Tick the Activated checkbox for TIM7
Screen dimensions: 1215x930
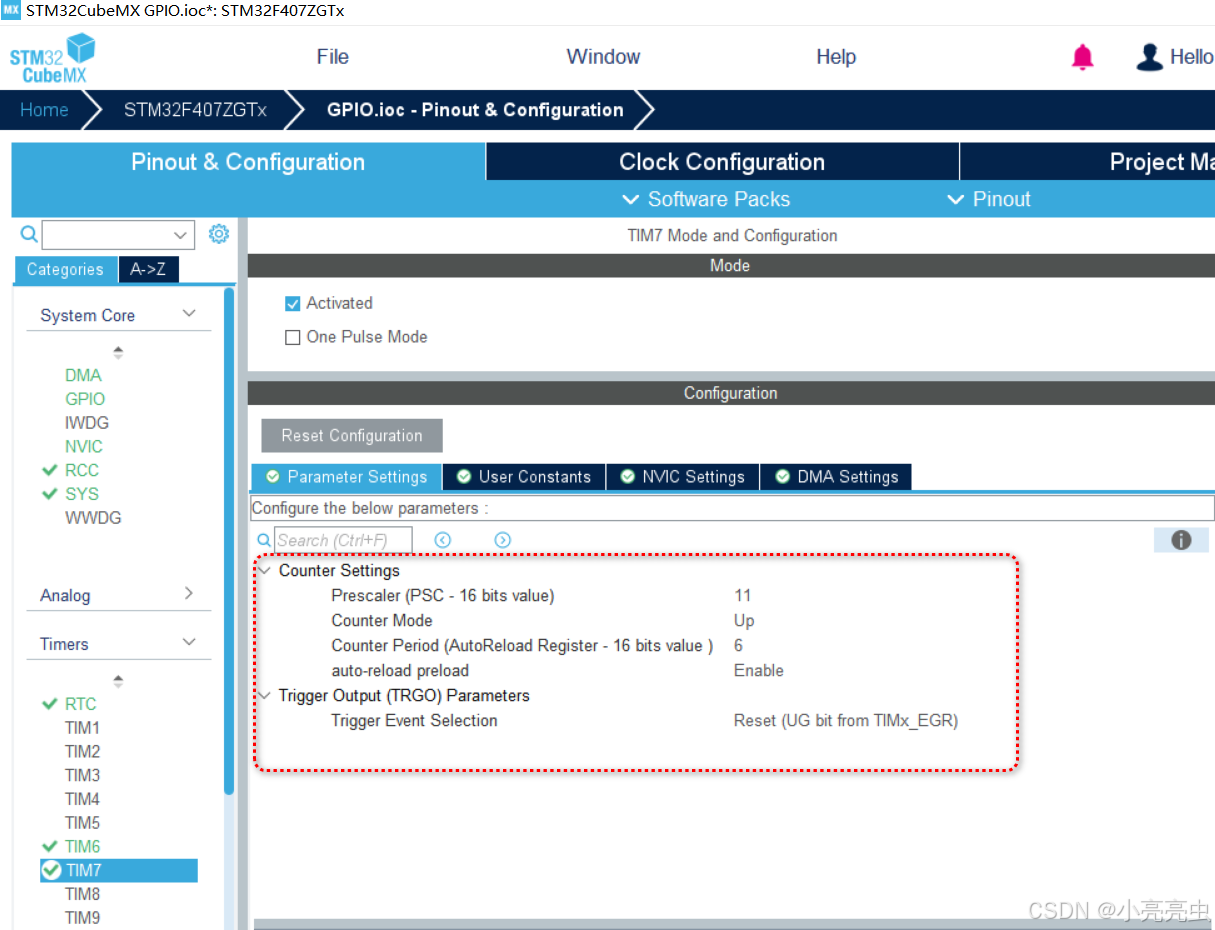point(293,303)
